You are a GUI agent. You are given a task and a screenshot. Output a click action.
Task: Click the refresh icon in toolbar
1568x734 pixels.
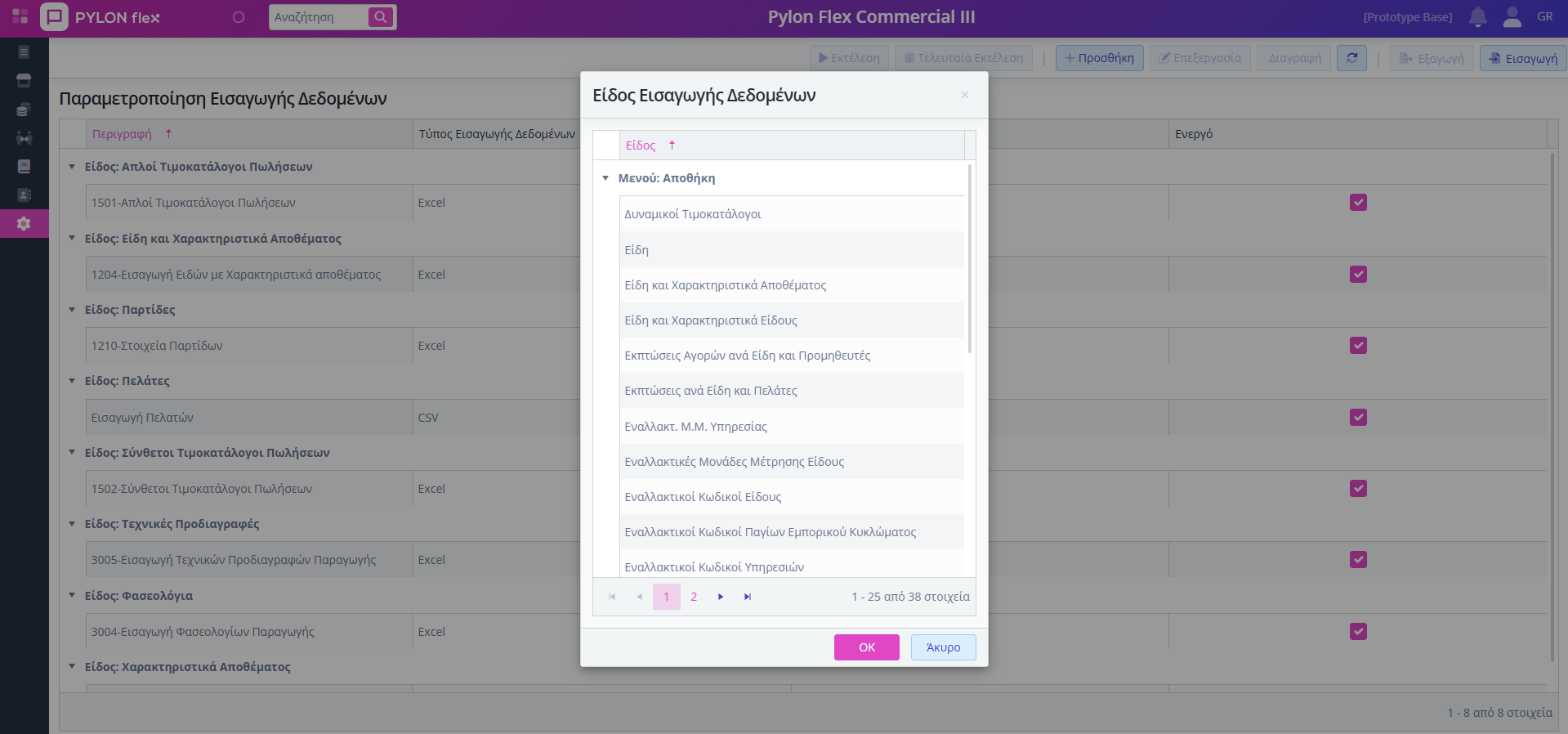tap(1351, 58)
